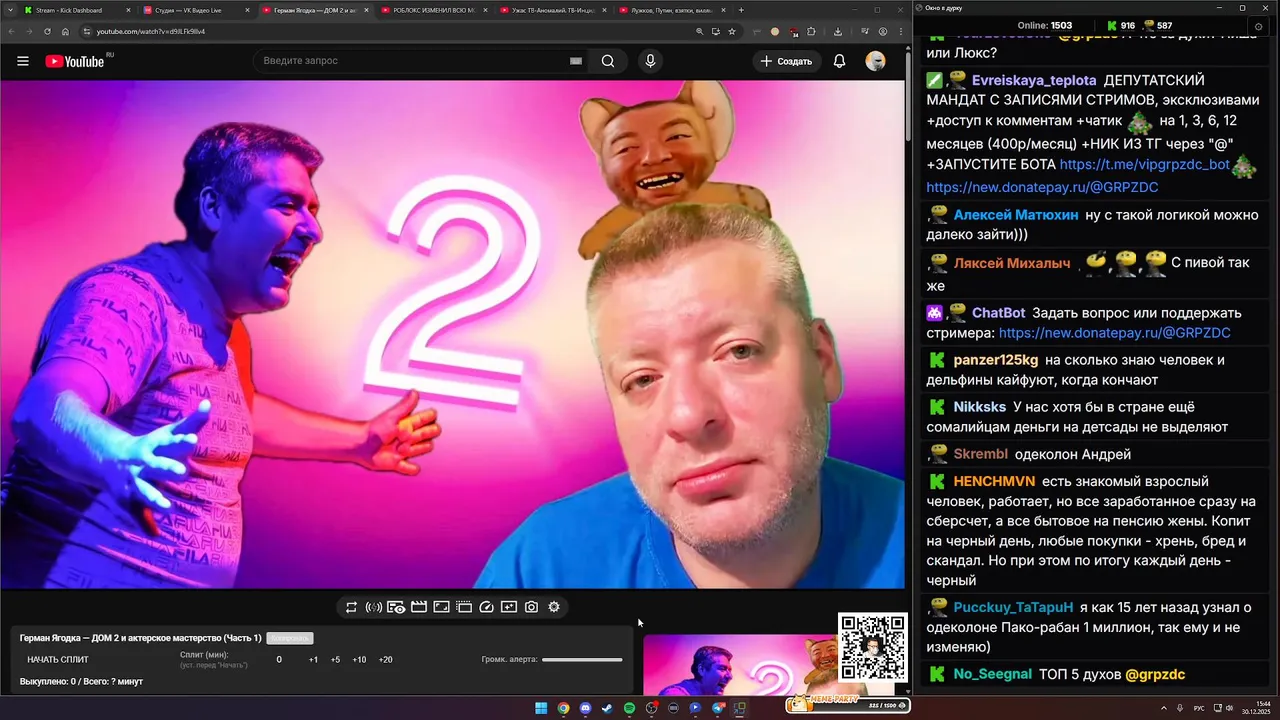
Task: Open Spotify from the taskbar
Action: [629, 708]
